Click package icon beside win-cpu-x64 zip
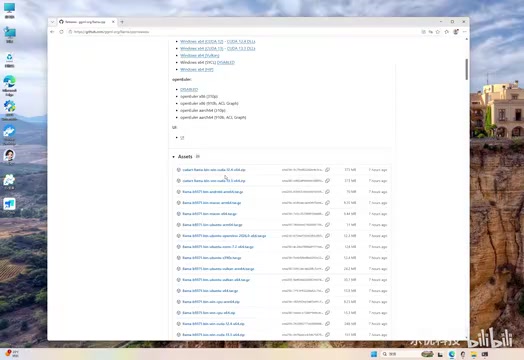 [179, 313]
